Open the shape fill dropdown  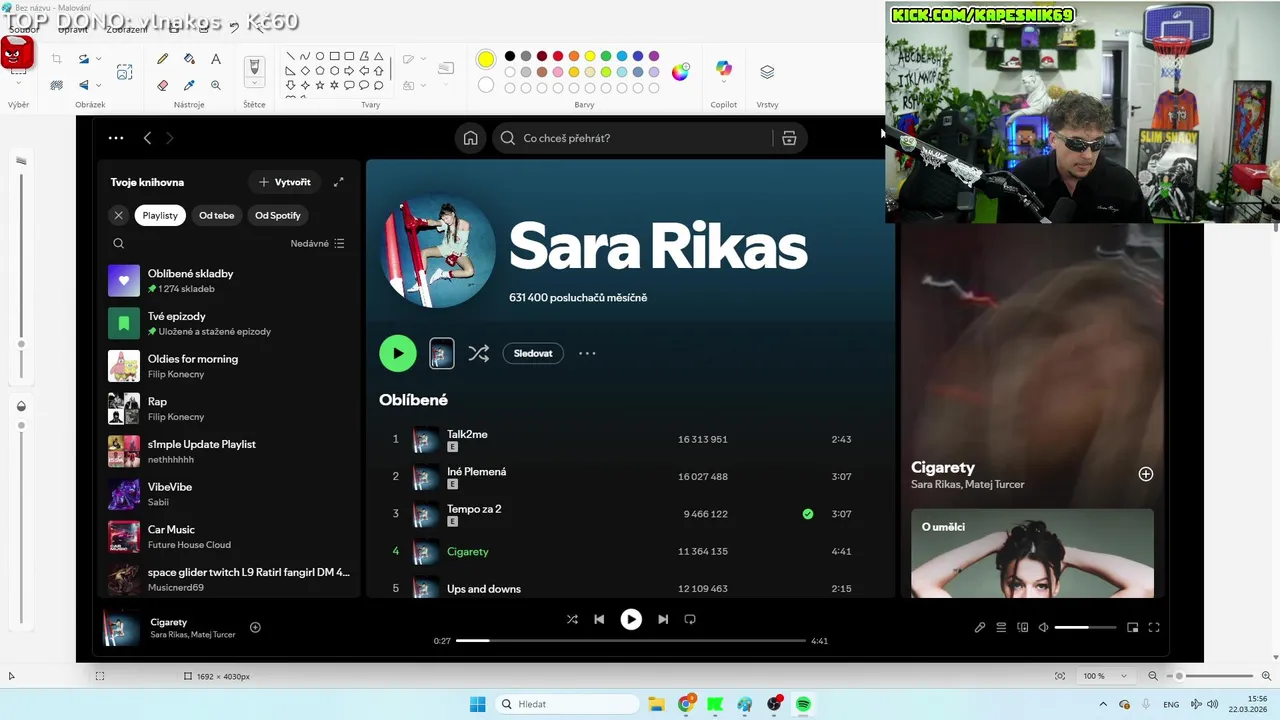point(425,85)
